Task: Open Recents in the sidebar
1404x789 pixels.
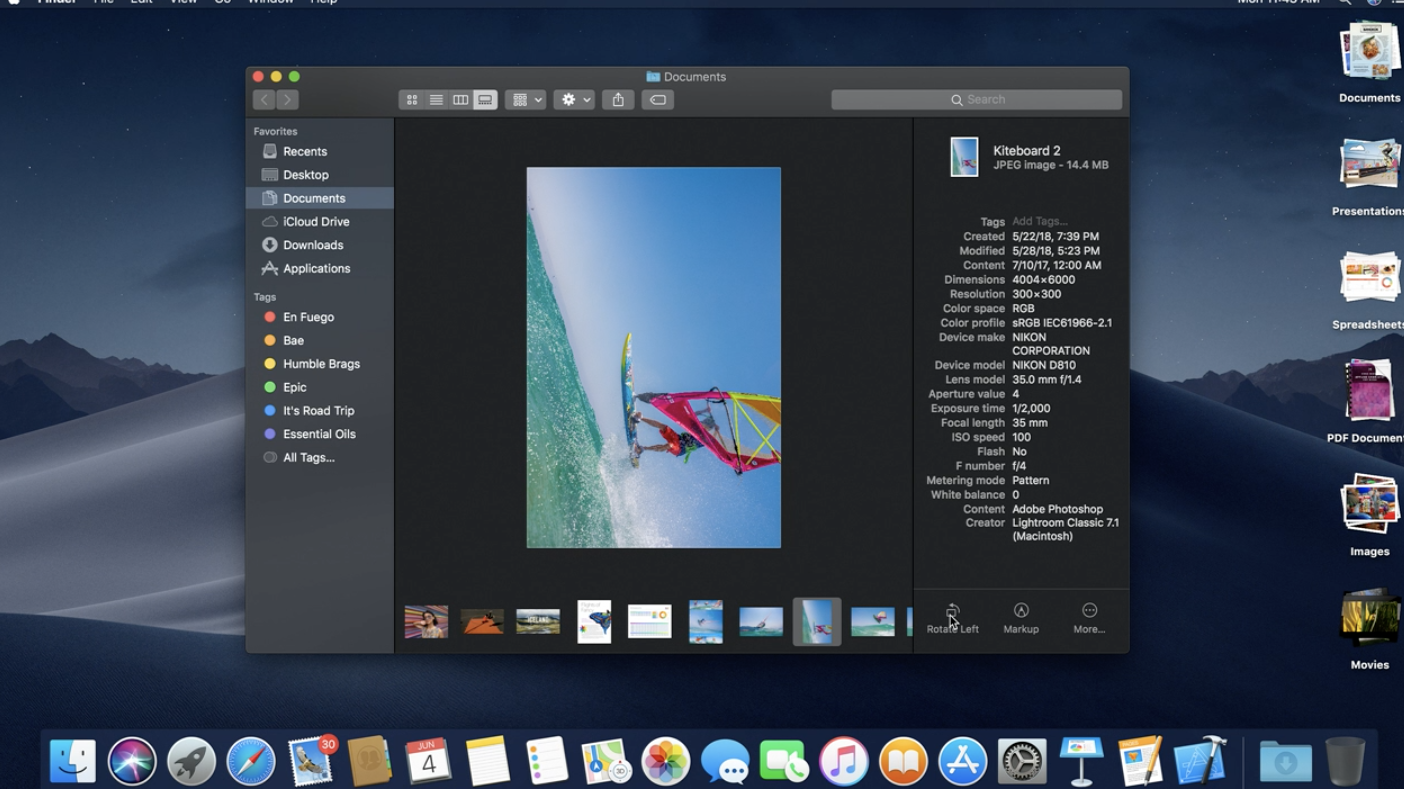Action: coord(319,152)
